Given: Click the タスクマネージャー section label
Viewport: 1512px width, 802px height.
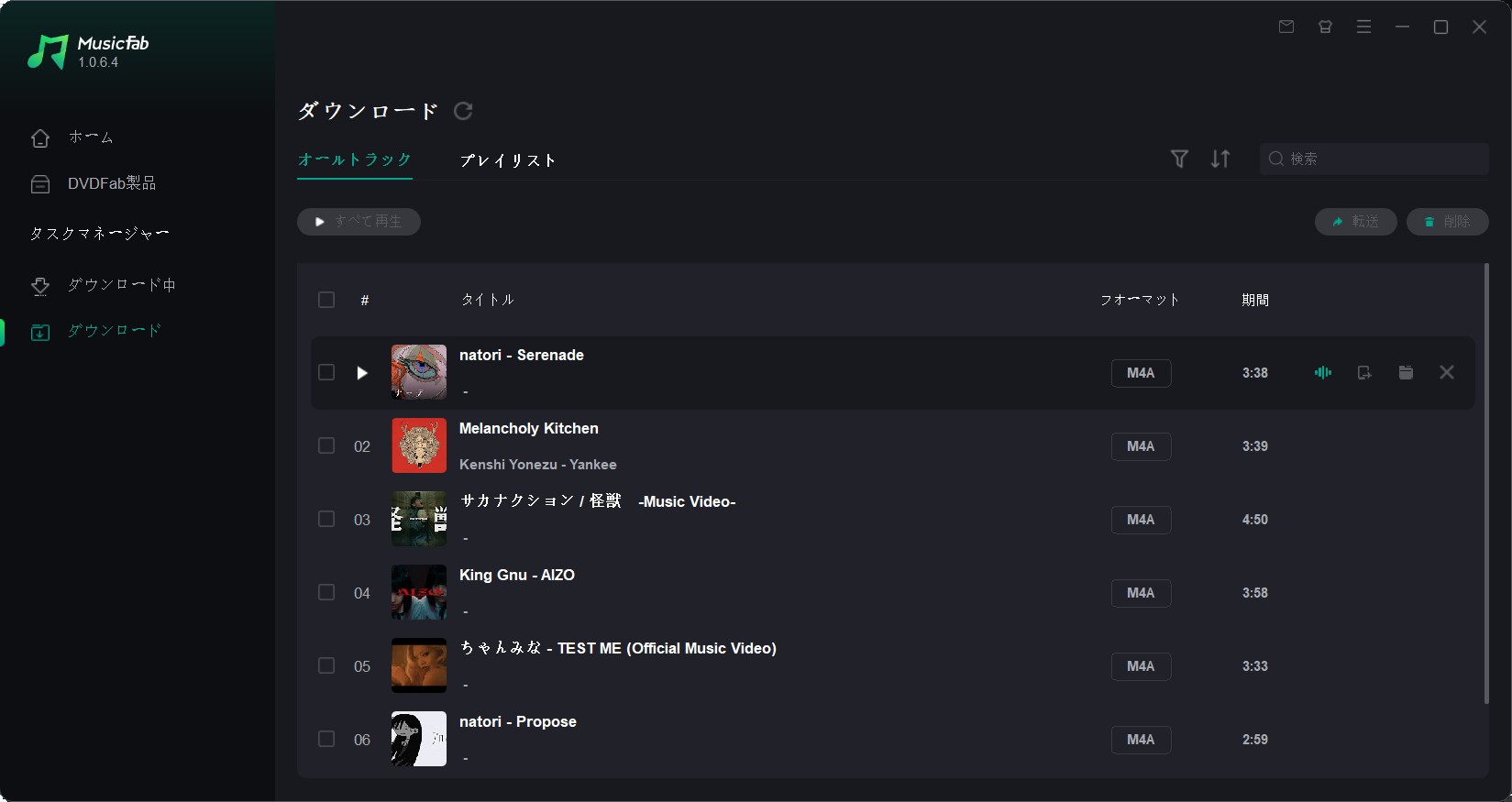Looking at the screenshot, I should [99, 234].
